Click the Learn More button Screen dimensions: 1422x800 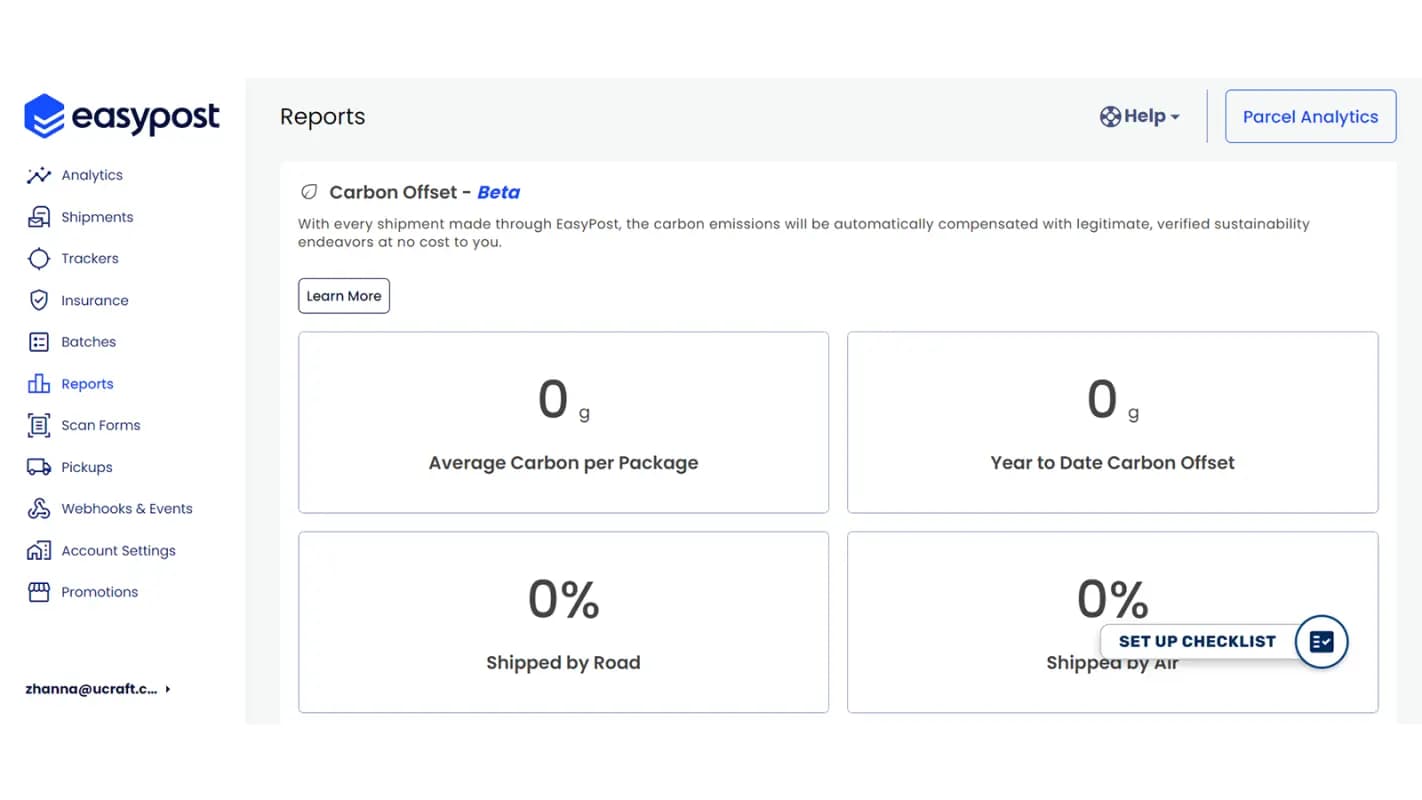pos(344,296)
